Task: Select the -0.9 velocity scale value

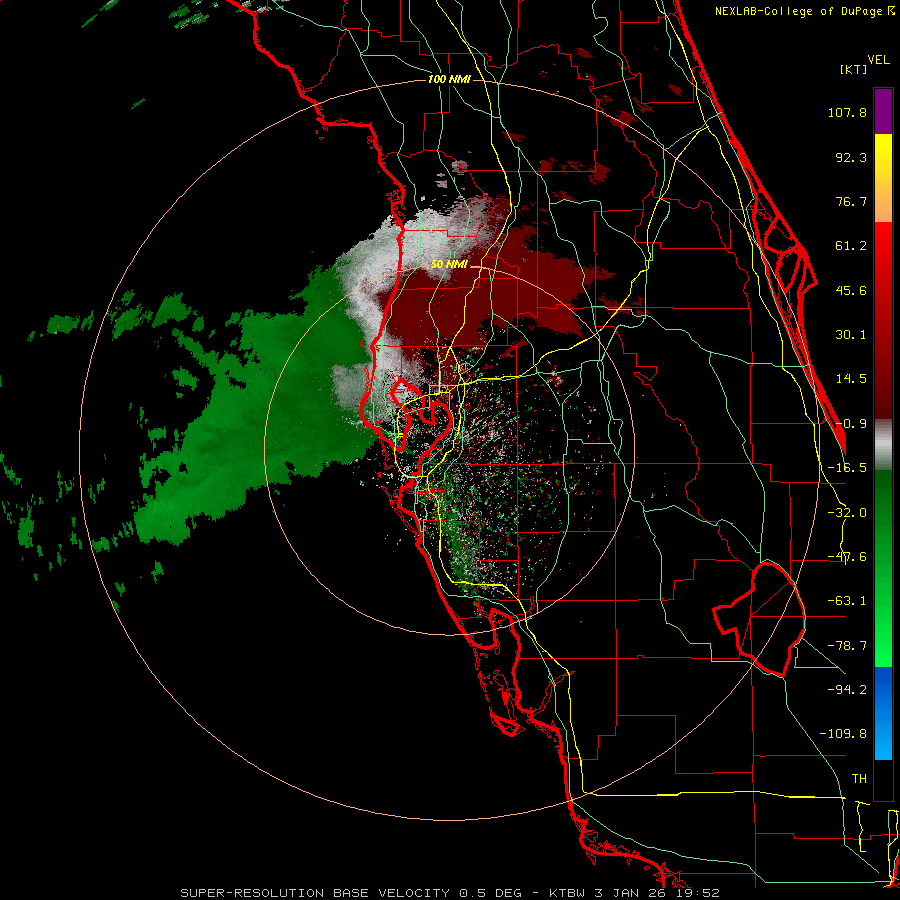Action: tap(851, 424)
